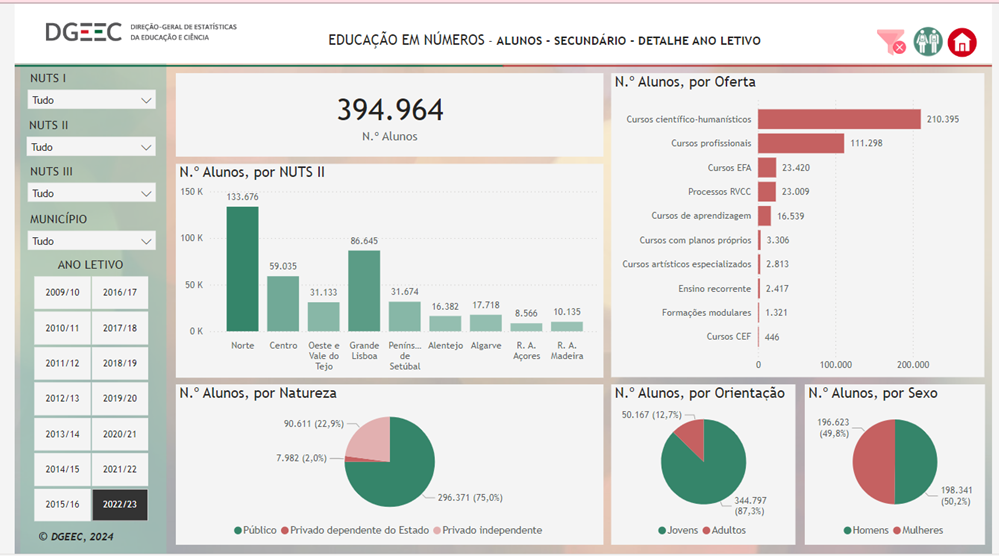Image resolution: width=1000 pixels, height=556 pixels.
Task: Click the Mulheres legend marker
Action: click(897, 530)
